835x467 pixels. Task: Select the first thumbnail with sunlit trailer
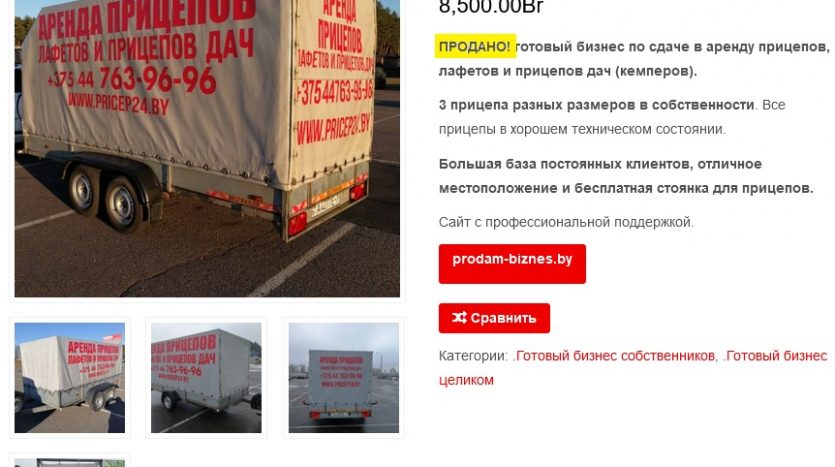coord(70,378)
